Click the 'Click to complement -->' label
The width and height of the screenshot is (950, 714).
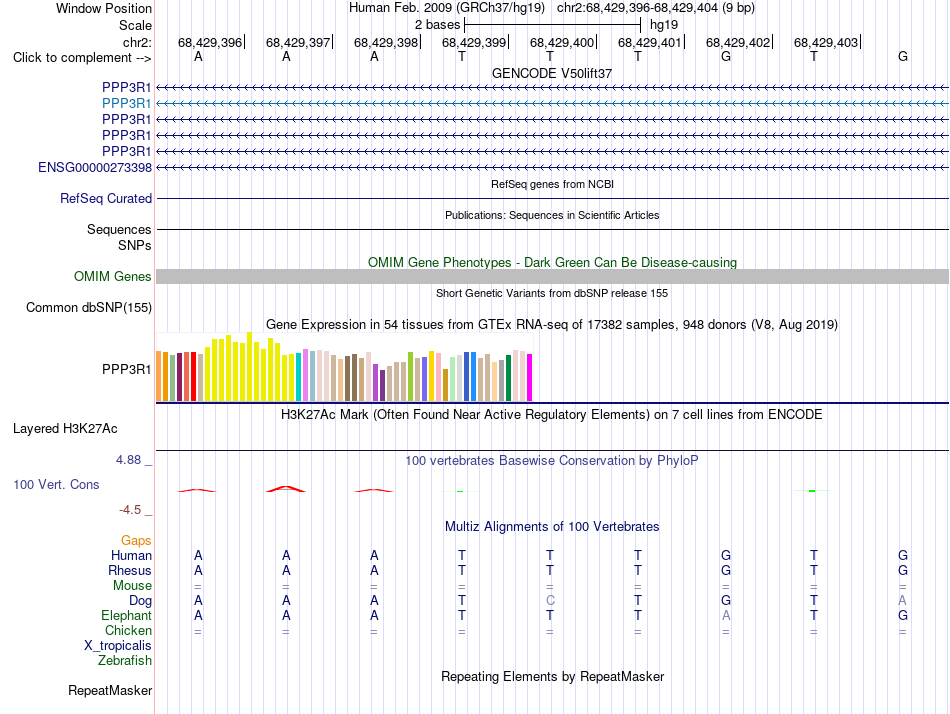(x=82, y=58)
